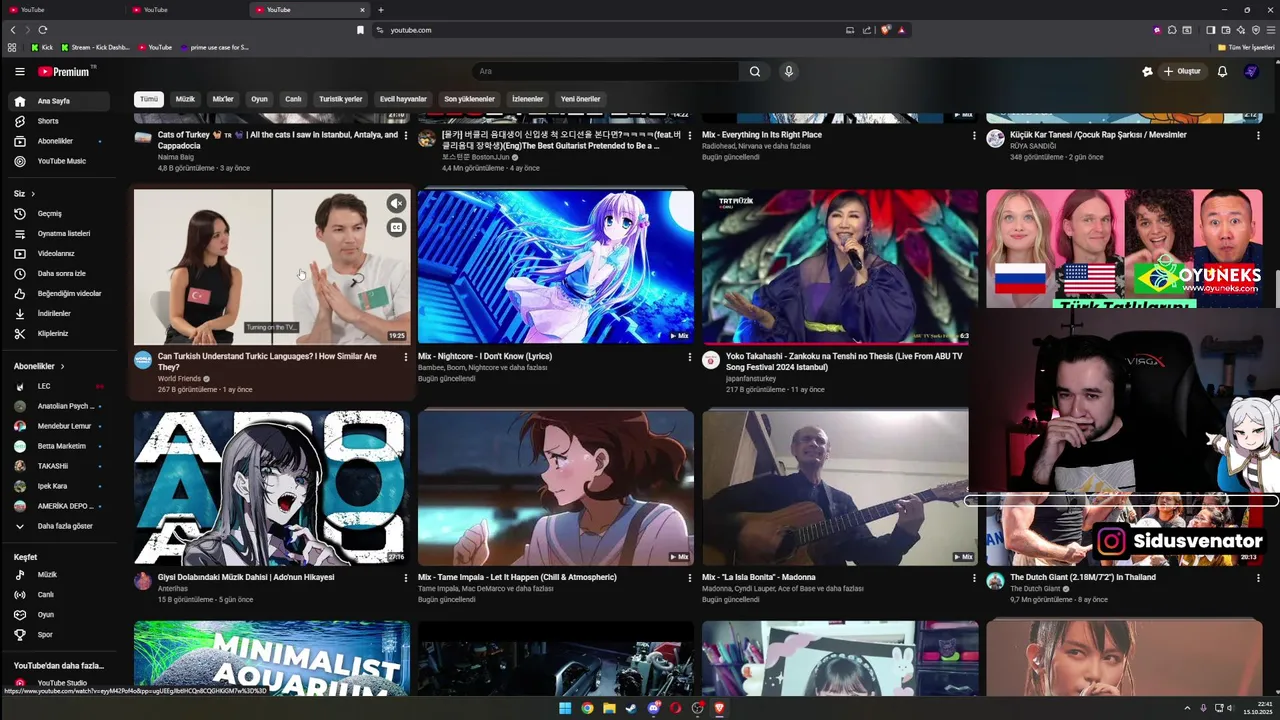Open the account avatar menu

tap(1250, 71)
